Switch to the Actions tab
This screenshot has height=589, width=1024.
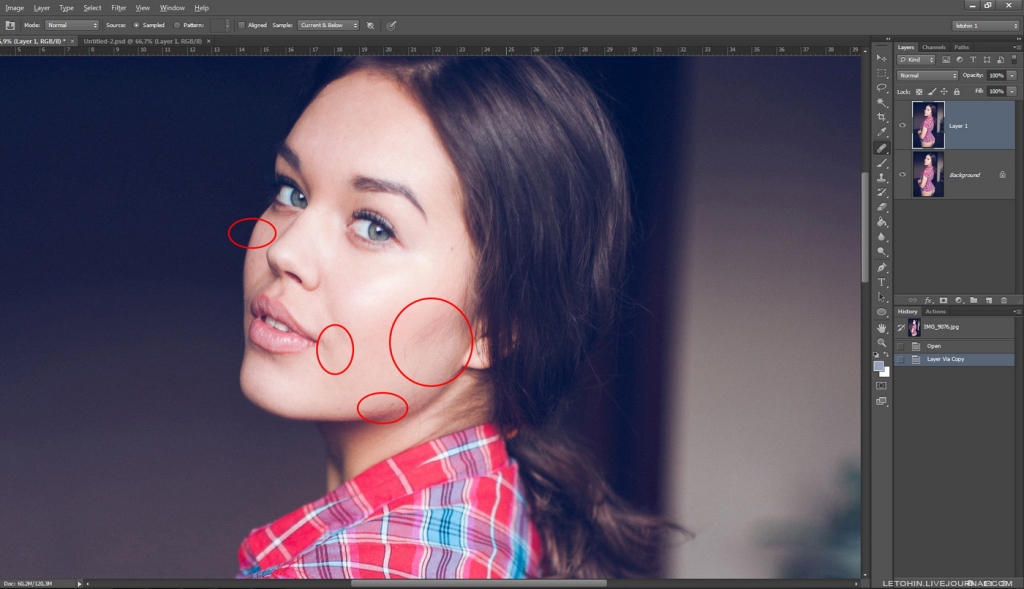click(935, 311)
